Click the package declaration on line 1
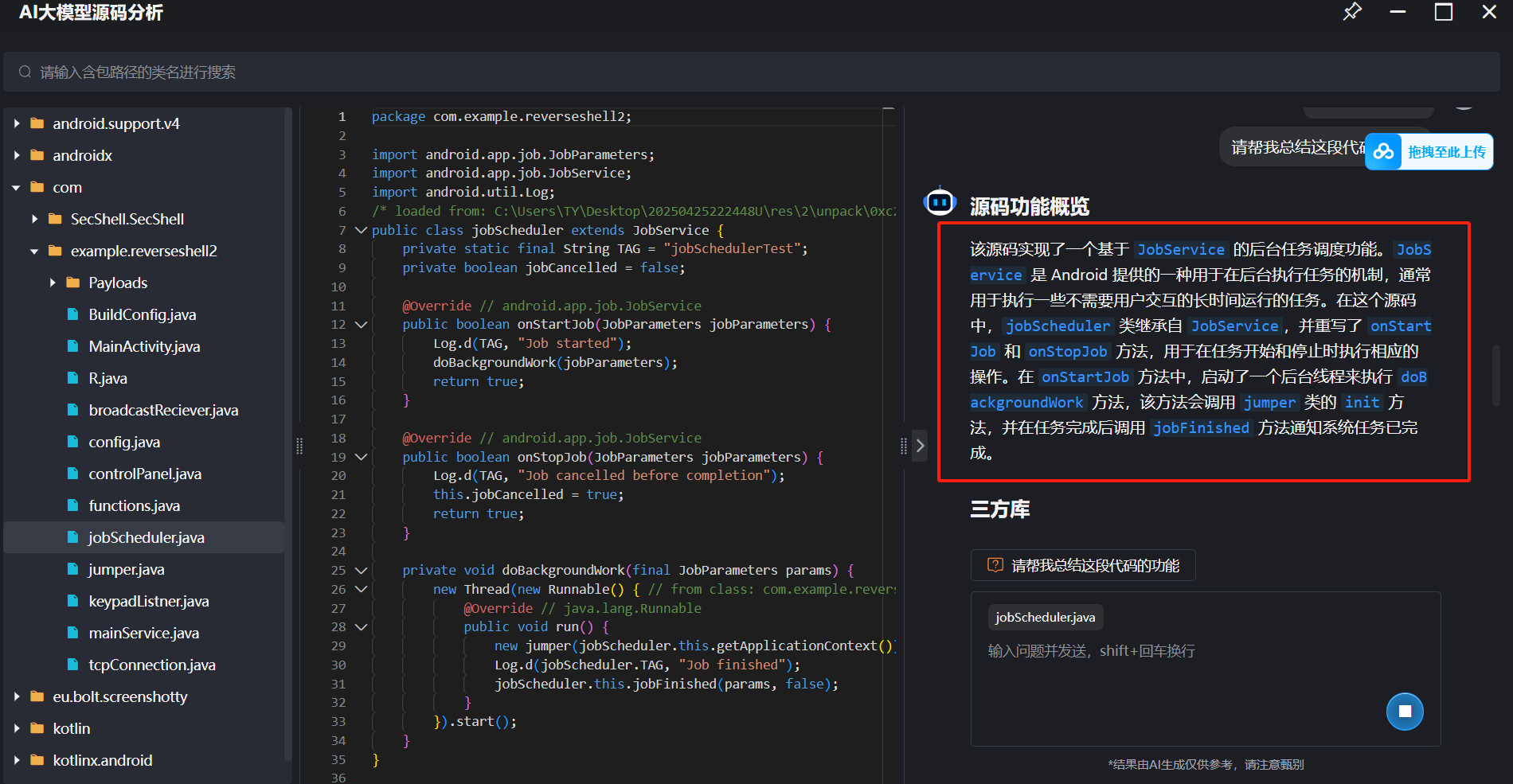This screenshot has width=1513, height=784. pos(502,117)
